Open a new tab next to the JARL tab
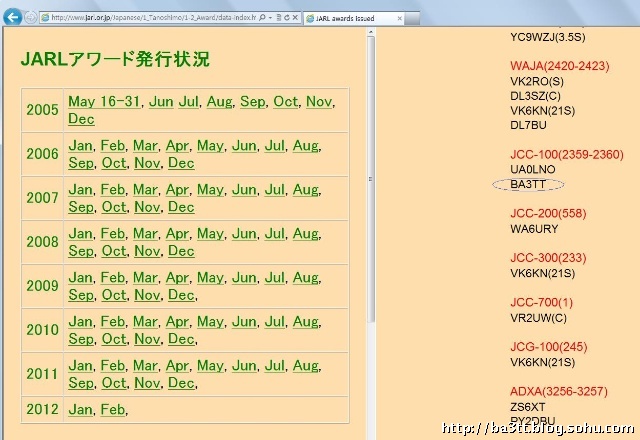The image size is (640, 440). [412, 18]
